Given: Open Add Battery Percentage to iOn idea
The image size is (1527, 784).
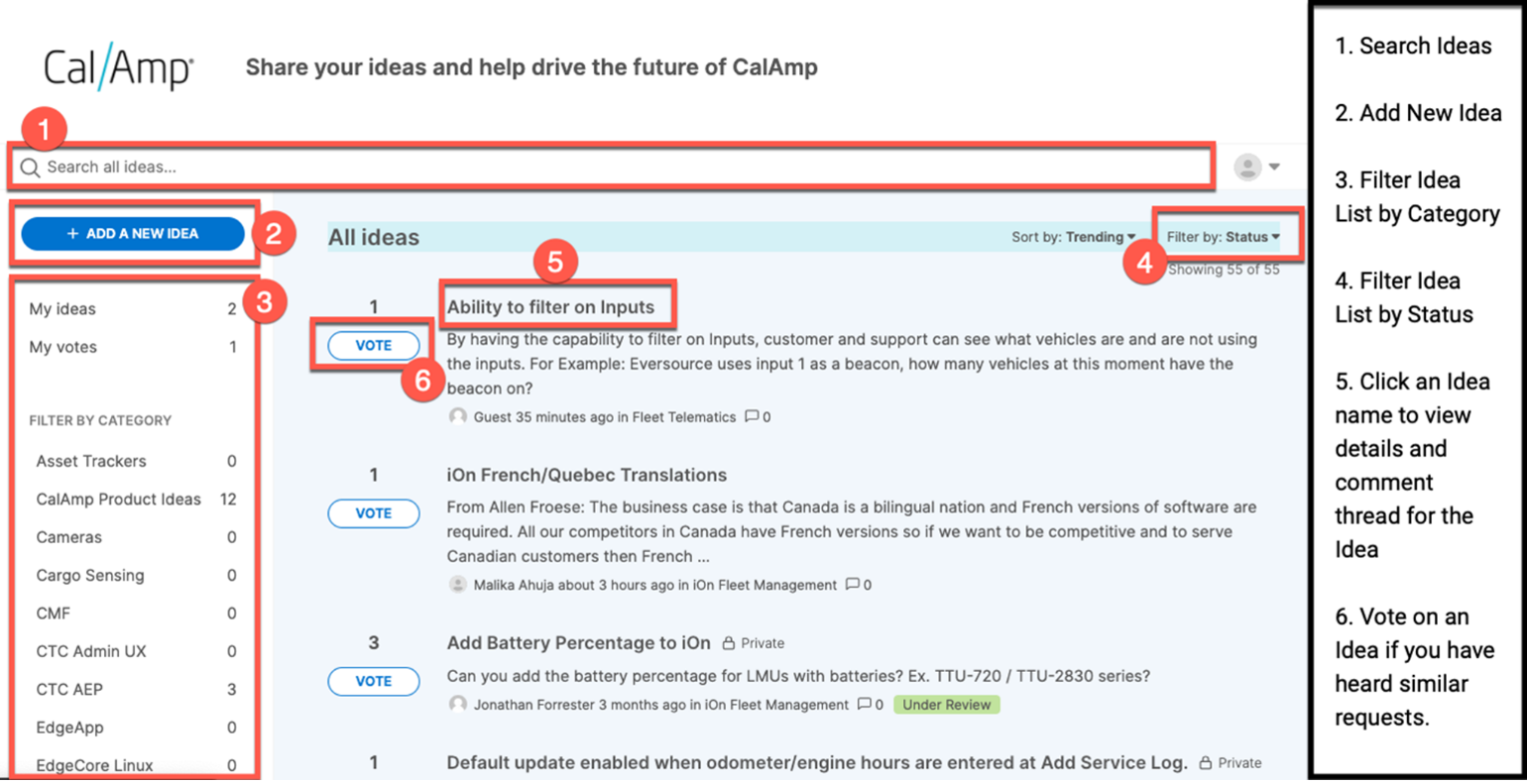Looking at the screenshot, I should click(578, 643).
